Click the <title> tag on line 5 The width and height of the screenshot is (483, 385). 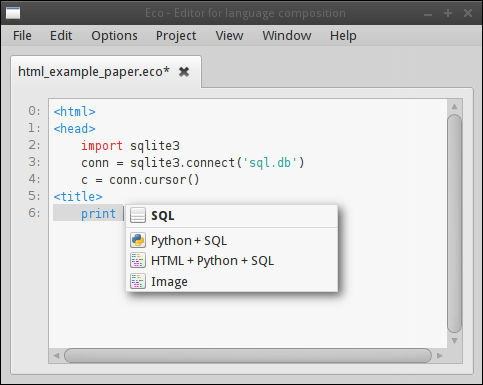pyautogui.click(x=78, y=197)
